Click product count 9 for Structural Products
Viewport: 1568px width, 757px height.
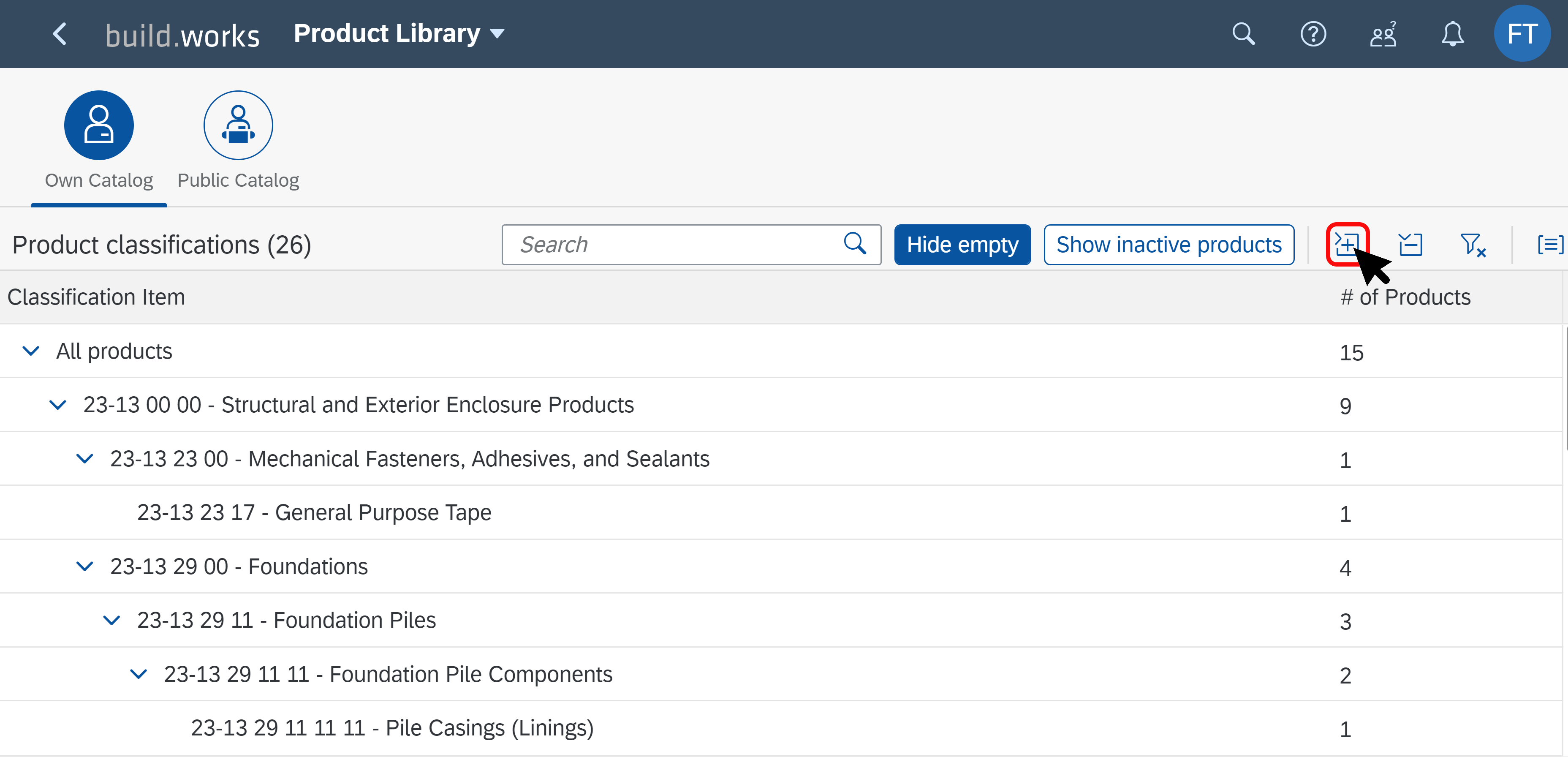click(1346, 406)
